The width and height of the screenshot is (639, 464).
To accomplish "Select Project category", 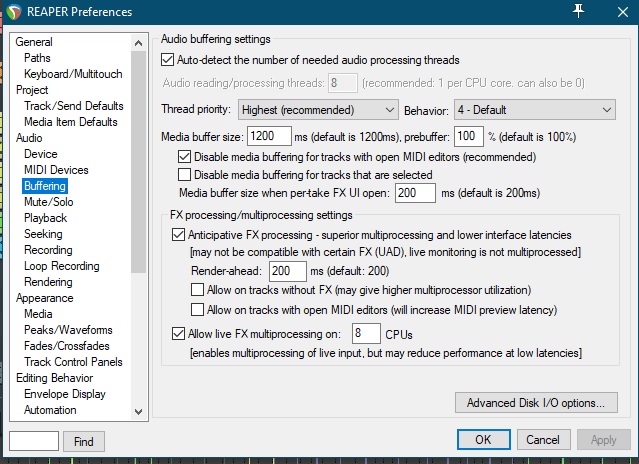I will (32, 90).
